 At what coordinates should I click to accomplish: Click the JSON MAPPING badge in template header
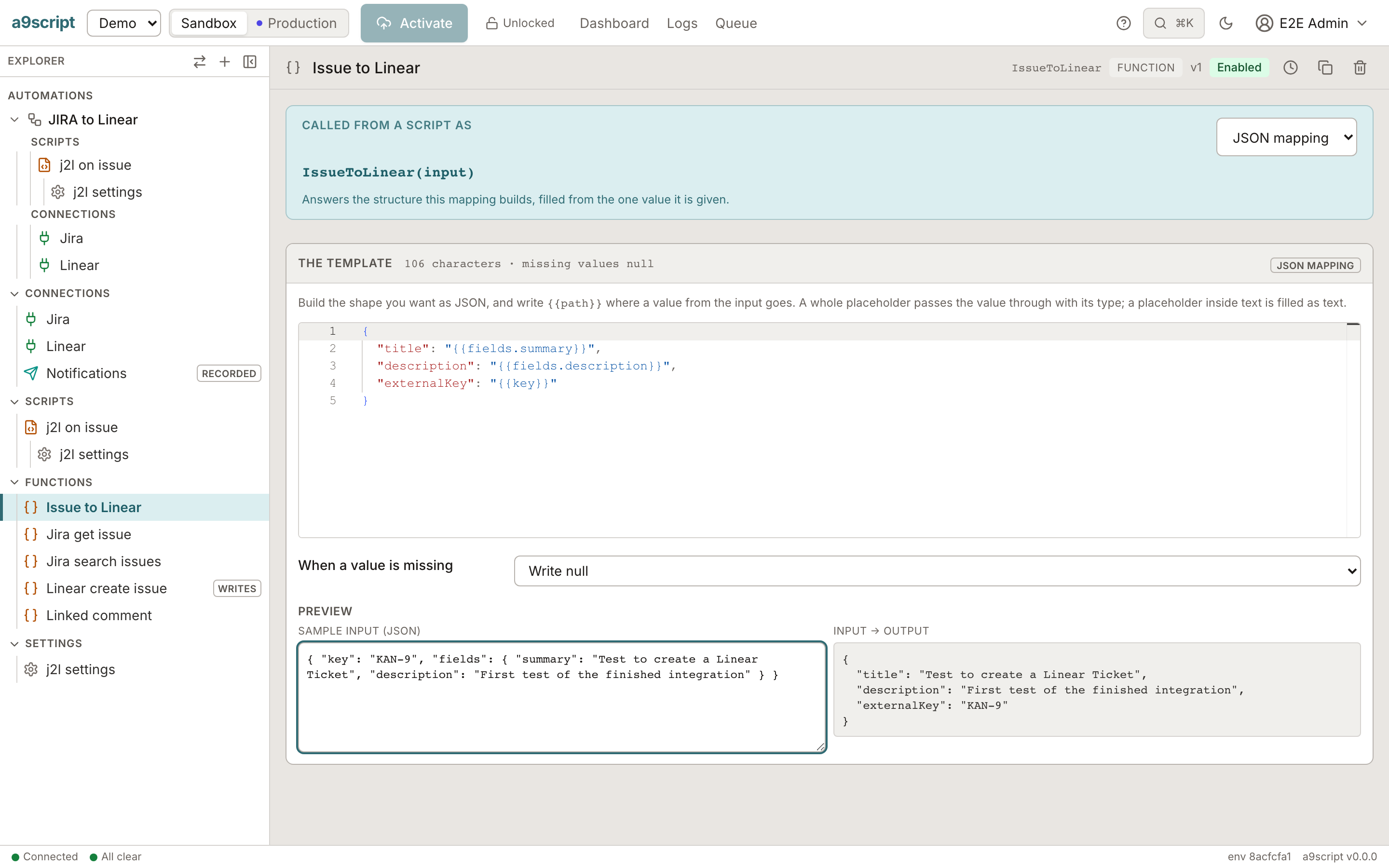[x=1315, y=265]
